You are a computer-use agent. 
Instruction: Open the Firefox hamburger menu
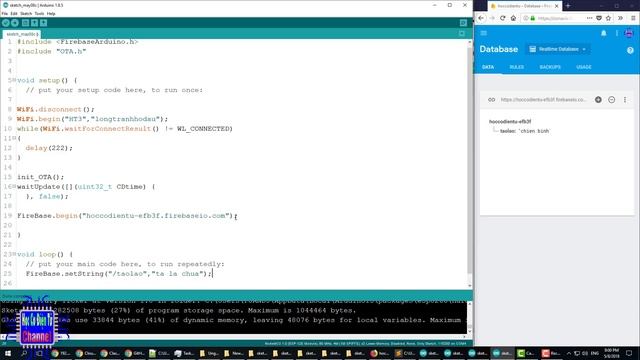633,18
